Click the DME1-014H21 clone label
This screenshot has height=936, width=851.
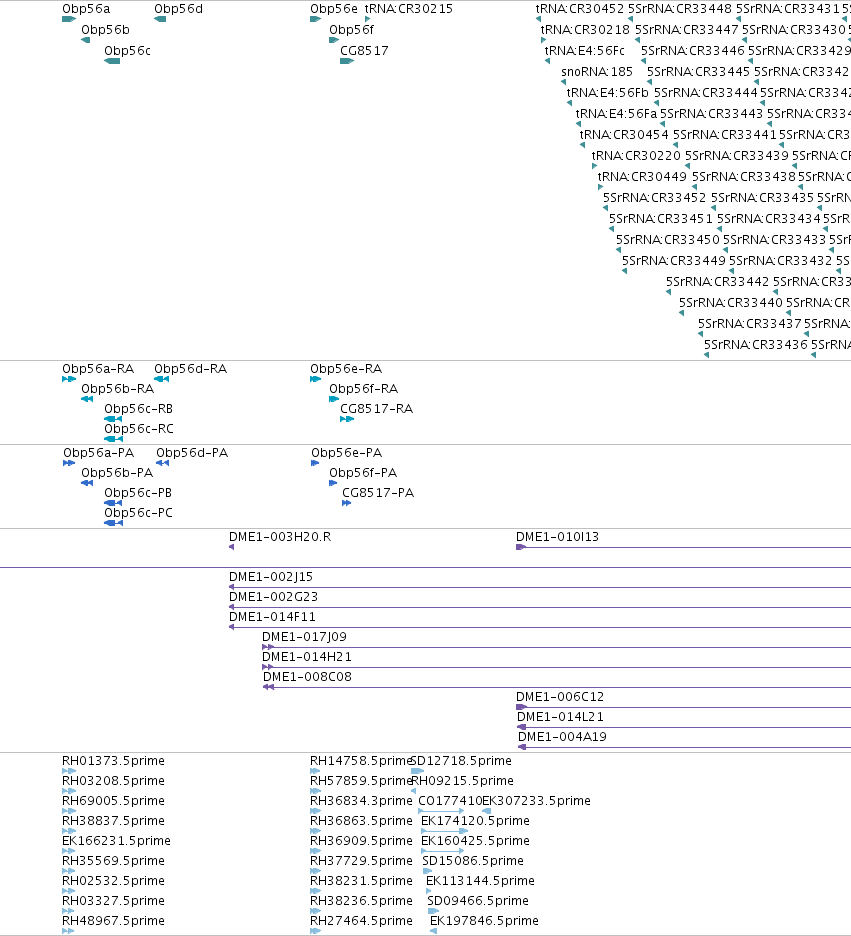coord(307,657)
